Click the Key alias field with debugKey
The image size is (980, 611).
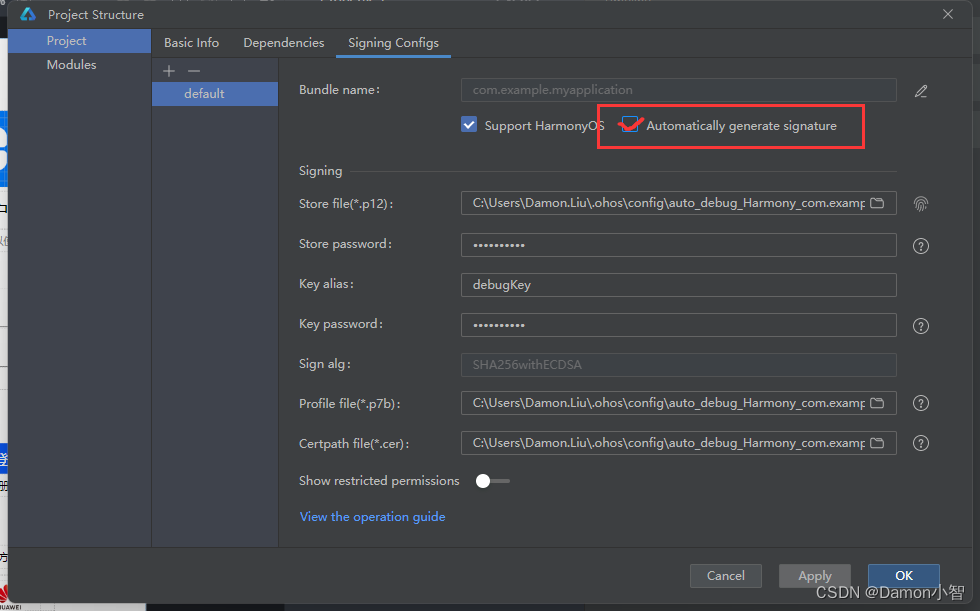(679, 285)
